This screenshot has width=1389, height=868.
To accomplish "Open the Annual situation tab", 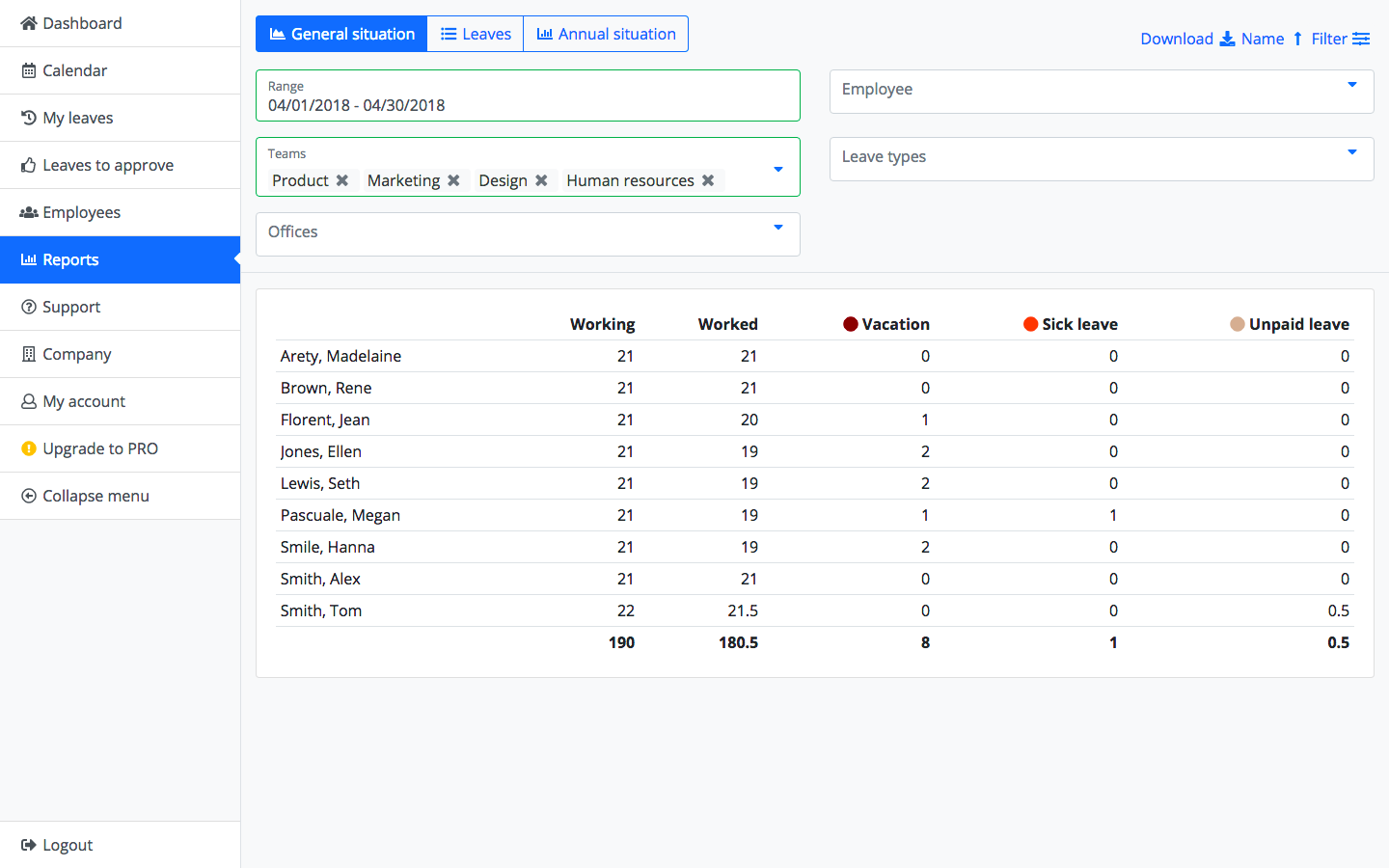I will coord(606,34).
